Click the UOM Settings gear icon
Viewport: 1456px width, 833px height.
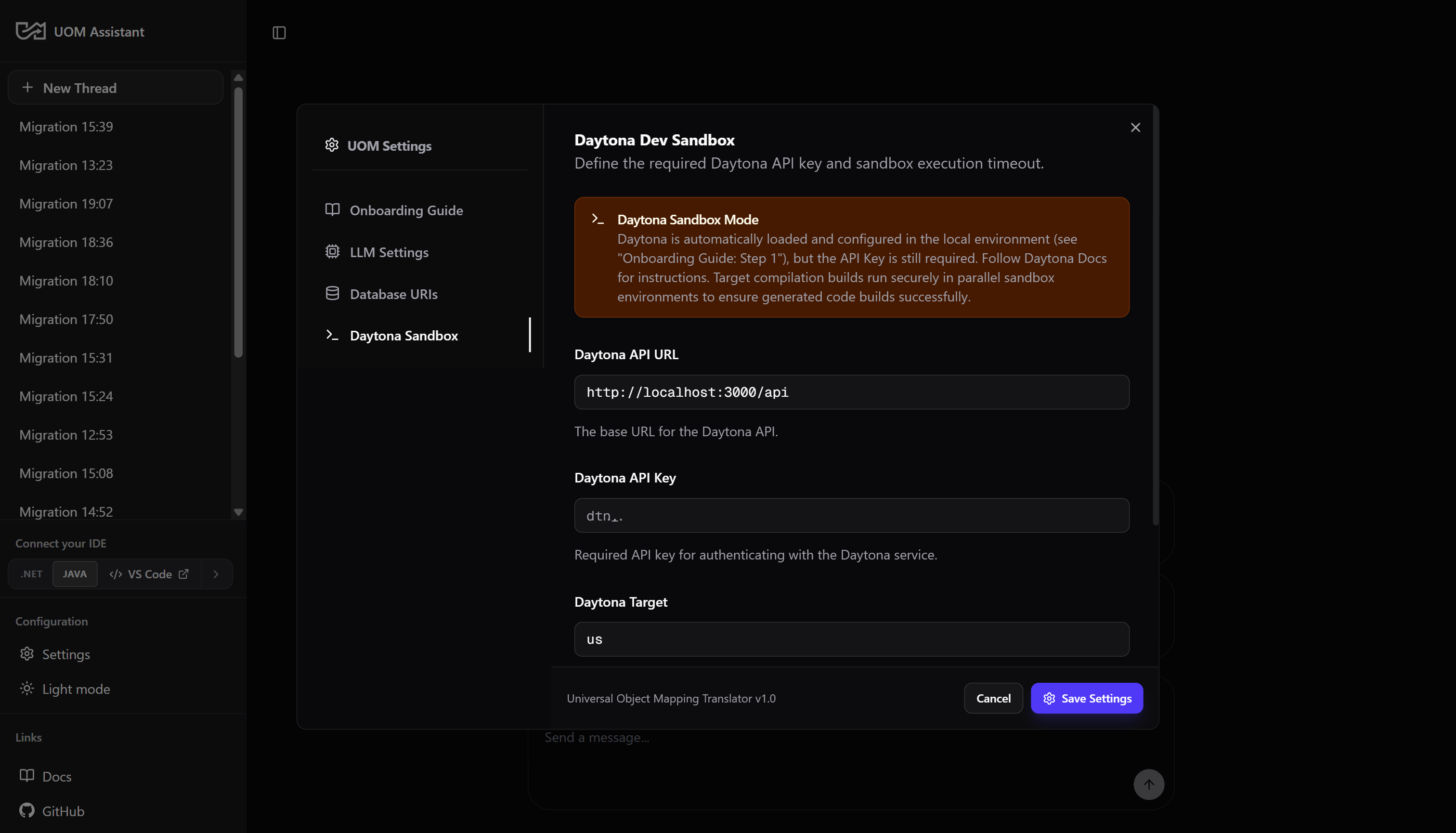coord(332,145)
